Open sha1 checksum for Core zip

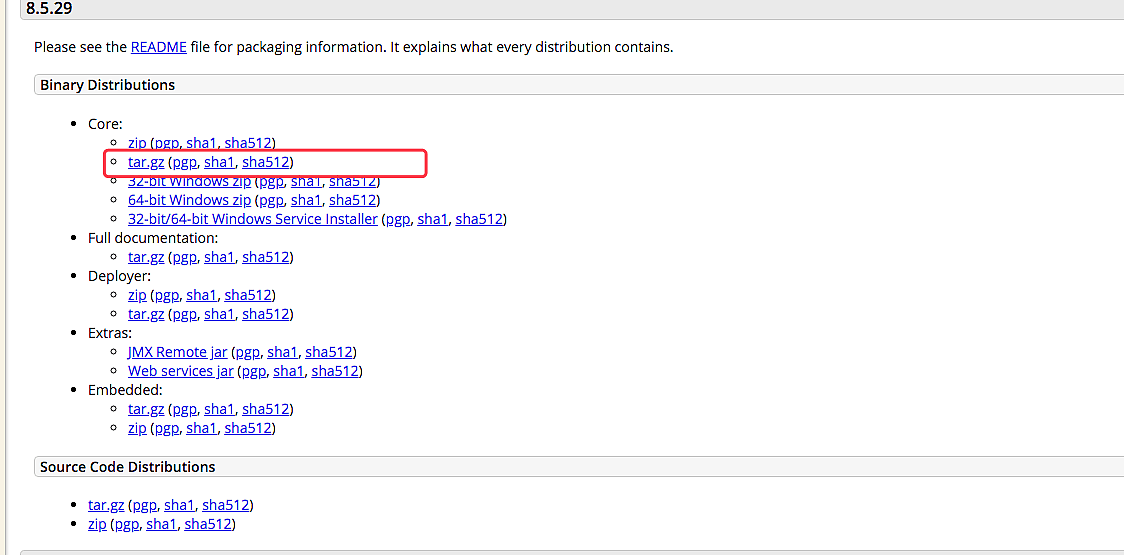click(x=201, y=143)
